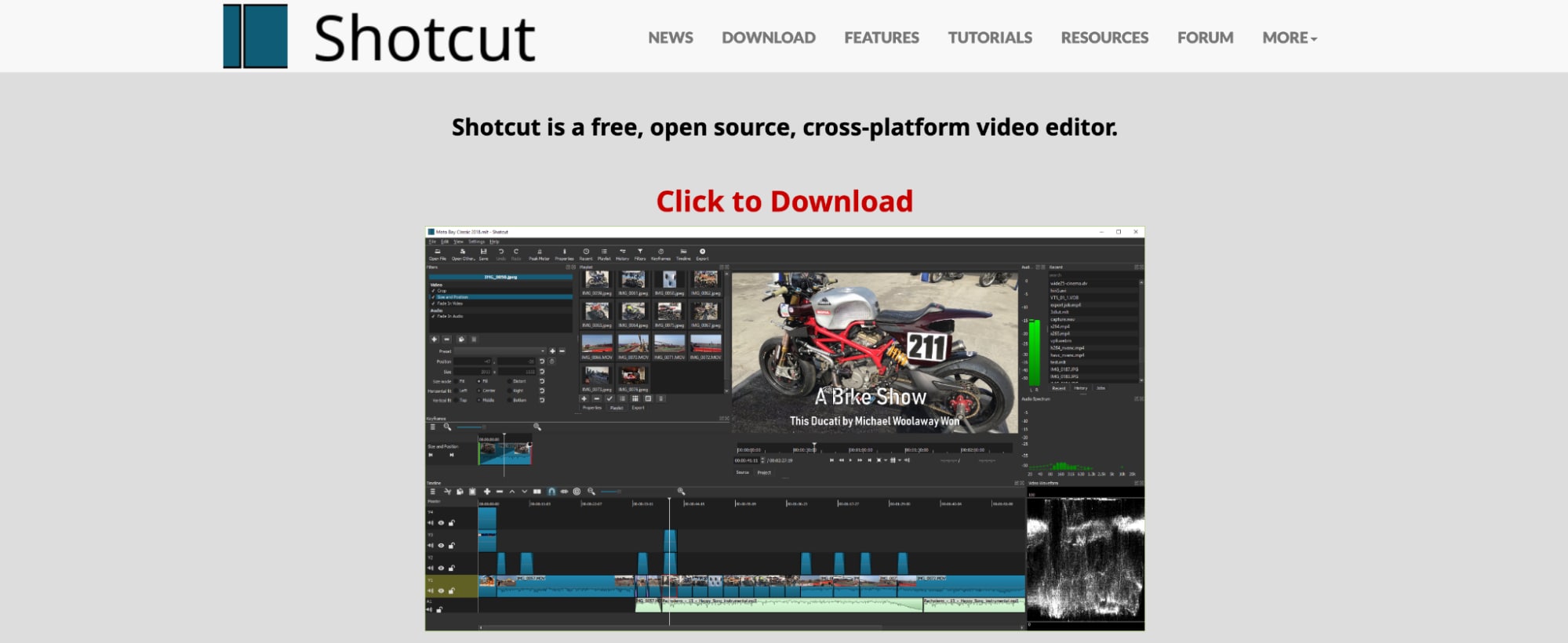Toggle the Fade In Audio filter checkbox
The image size is (1568, 643).
pyautogui.click(x=434, y=316)
